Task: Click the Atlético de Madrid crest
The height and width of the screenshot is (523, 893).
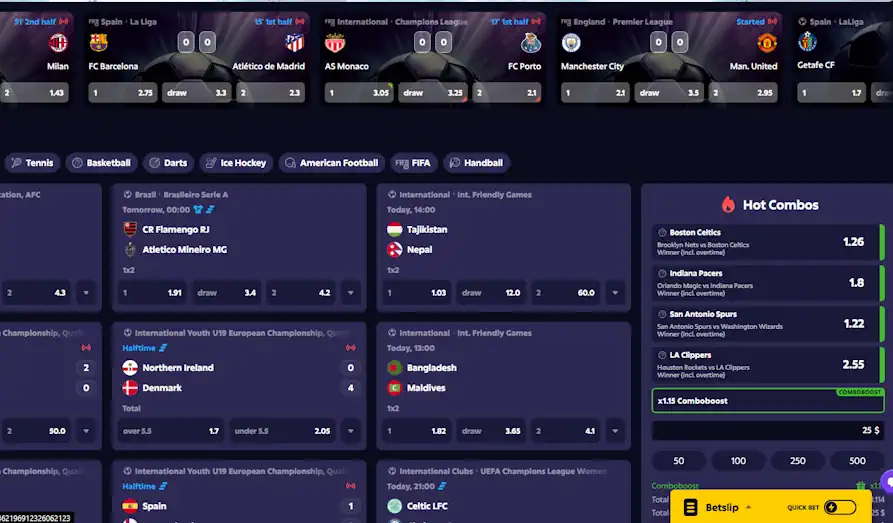Action: (294, 43)
